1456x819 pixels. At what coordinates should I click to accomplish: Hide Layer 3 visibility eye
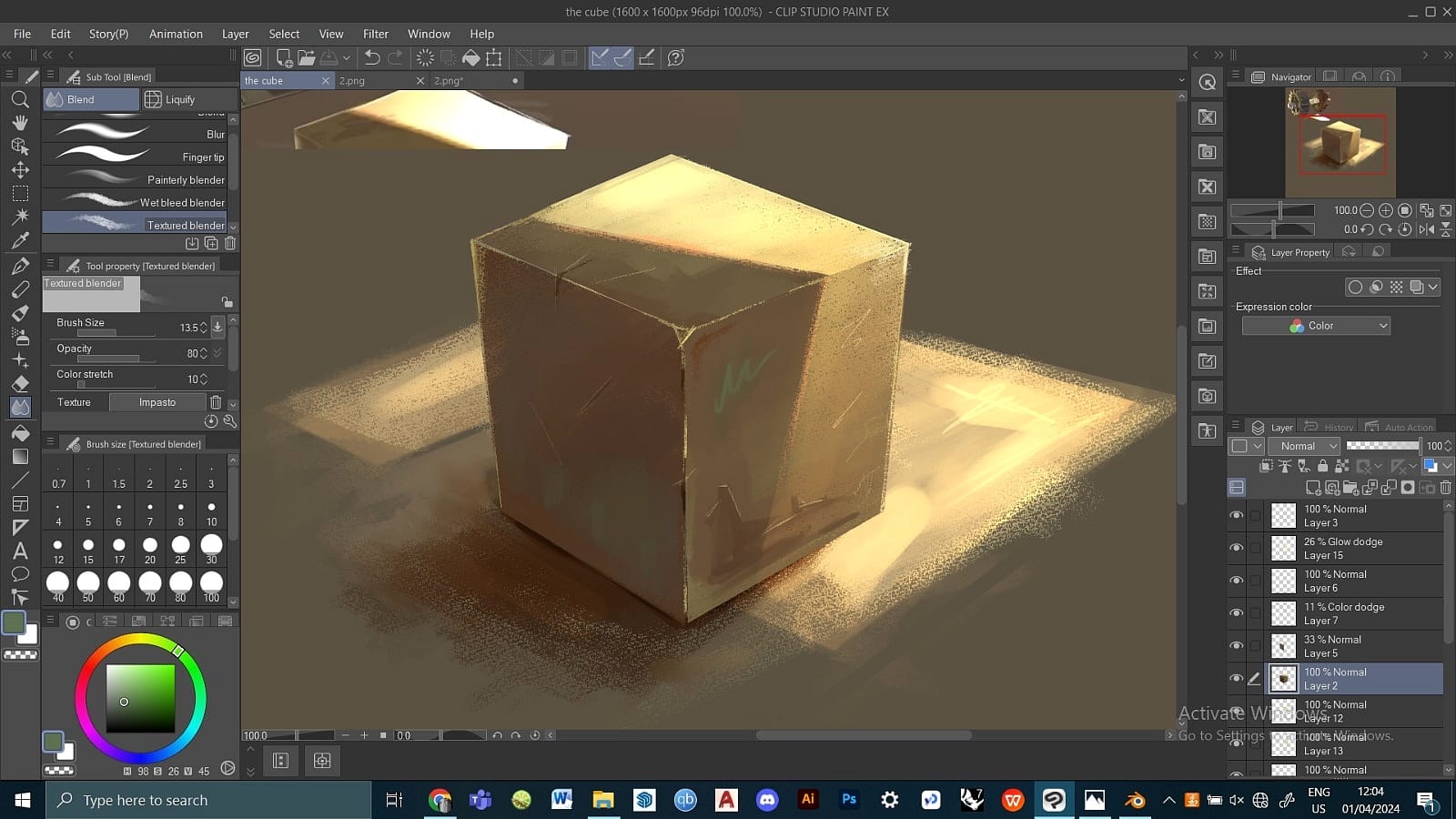click(1237, 515)
